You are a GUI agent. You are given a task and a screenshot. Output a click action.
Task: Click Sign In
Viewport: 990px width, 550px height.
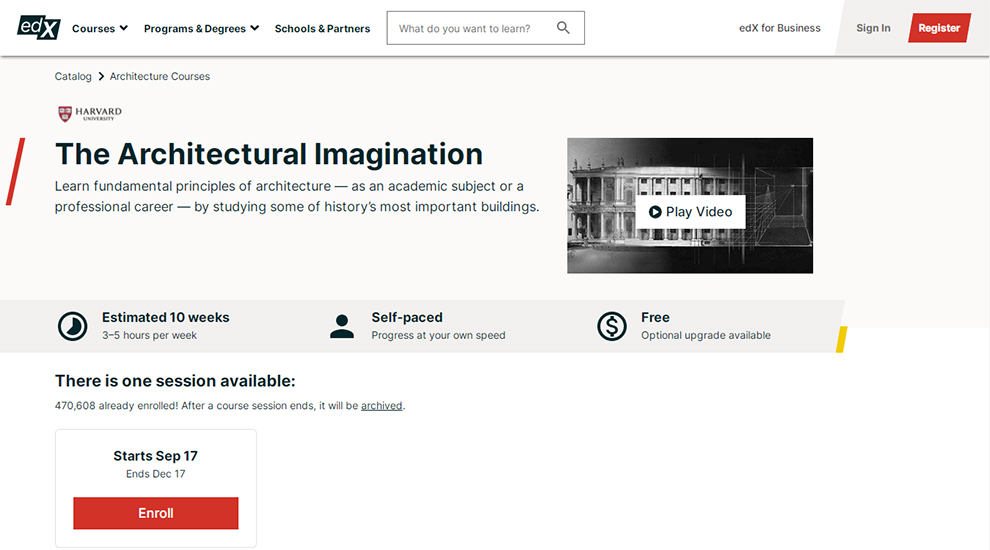873,28
